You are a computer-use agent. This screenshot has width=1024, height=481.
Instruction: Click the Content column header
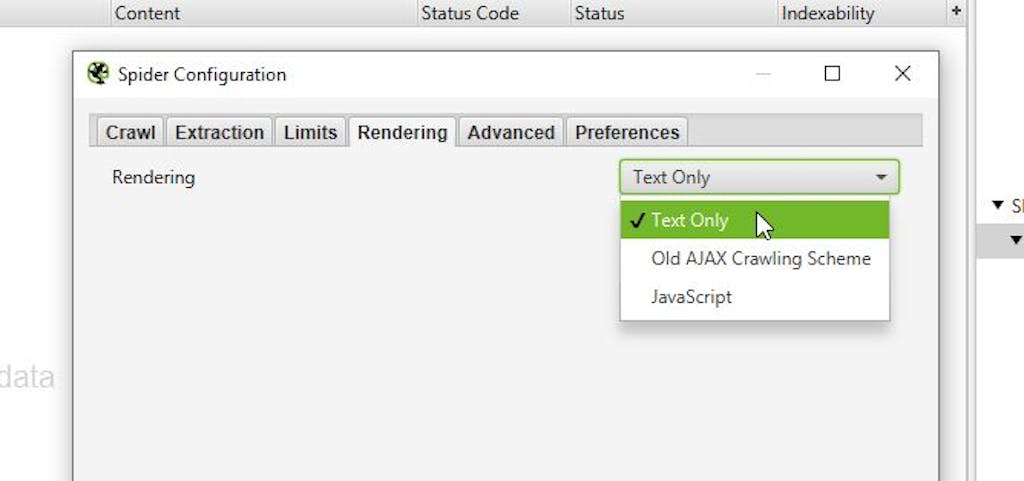click(x=148, y=13)
